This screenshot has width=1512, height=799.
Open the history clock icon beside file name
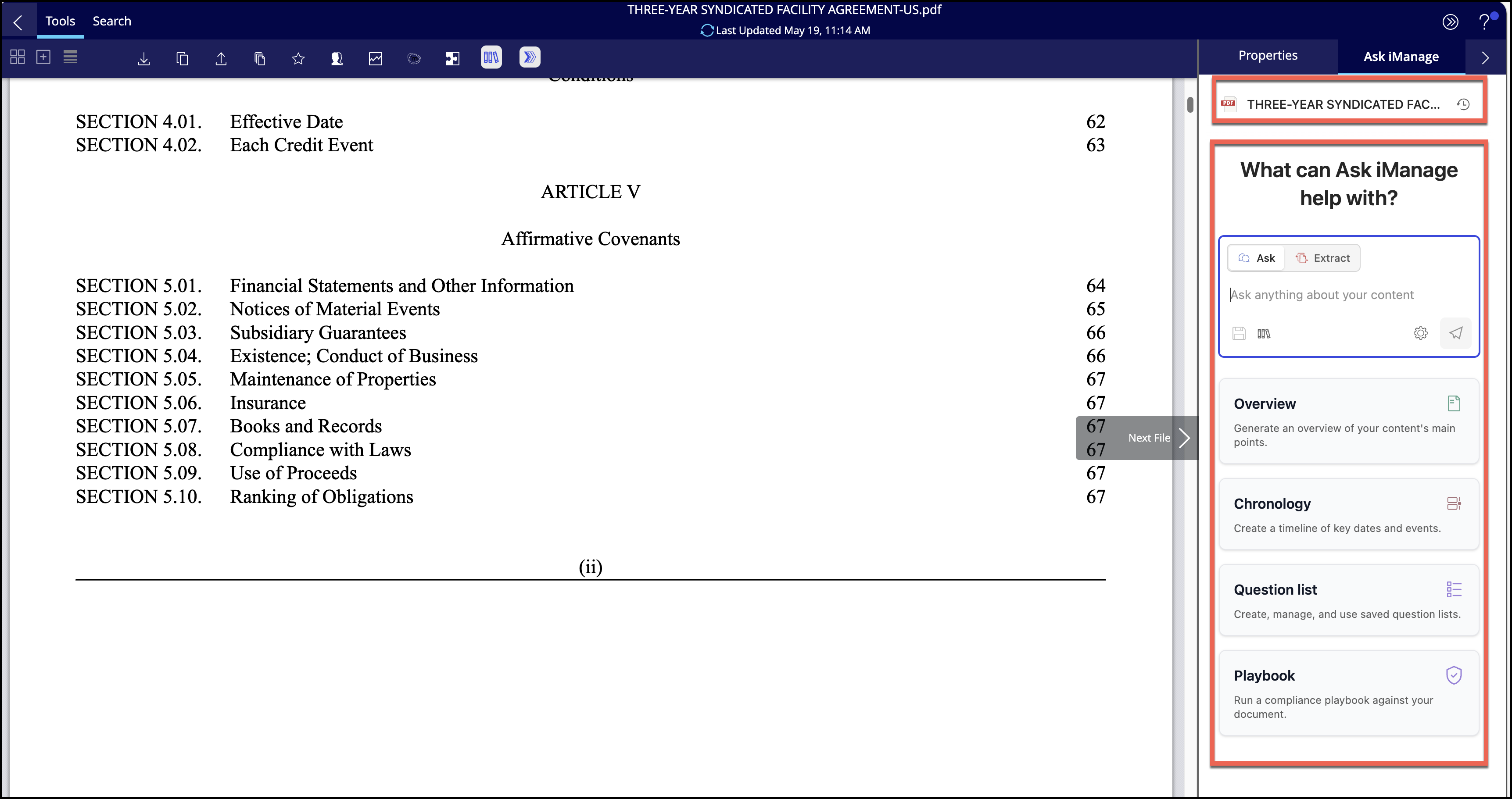(1464, 104)
